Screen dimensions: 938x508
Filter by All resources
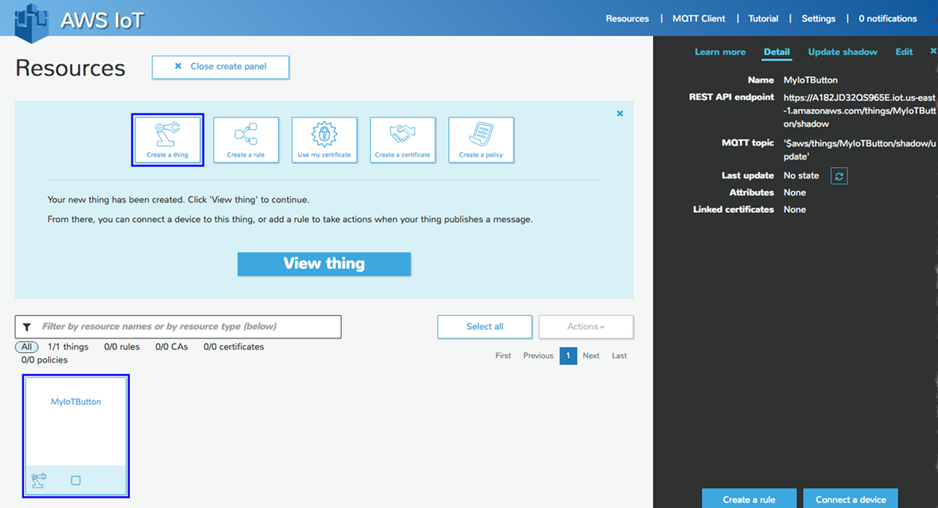coord(26,347)
